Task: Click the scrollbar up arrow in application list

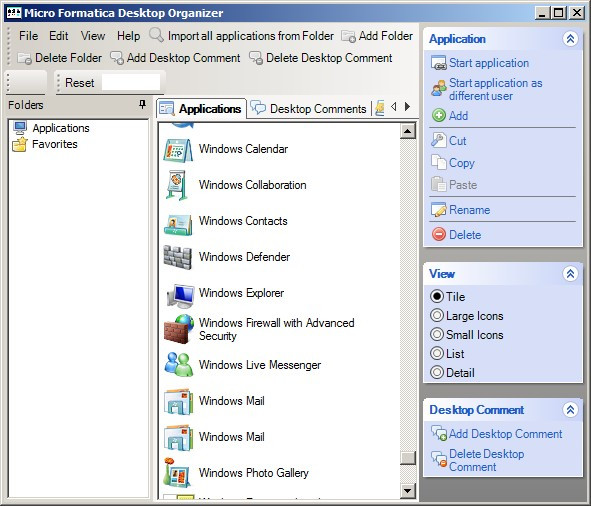Action: pyautogui.click(x=407, y=132)
